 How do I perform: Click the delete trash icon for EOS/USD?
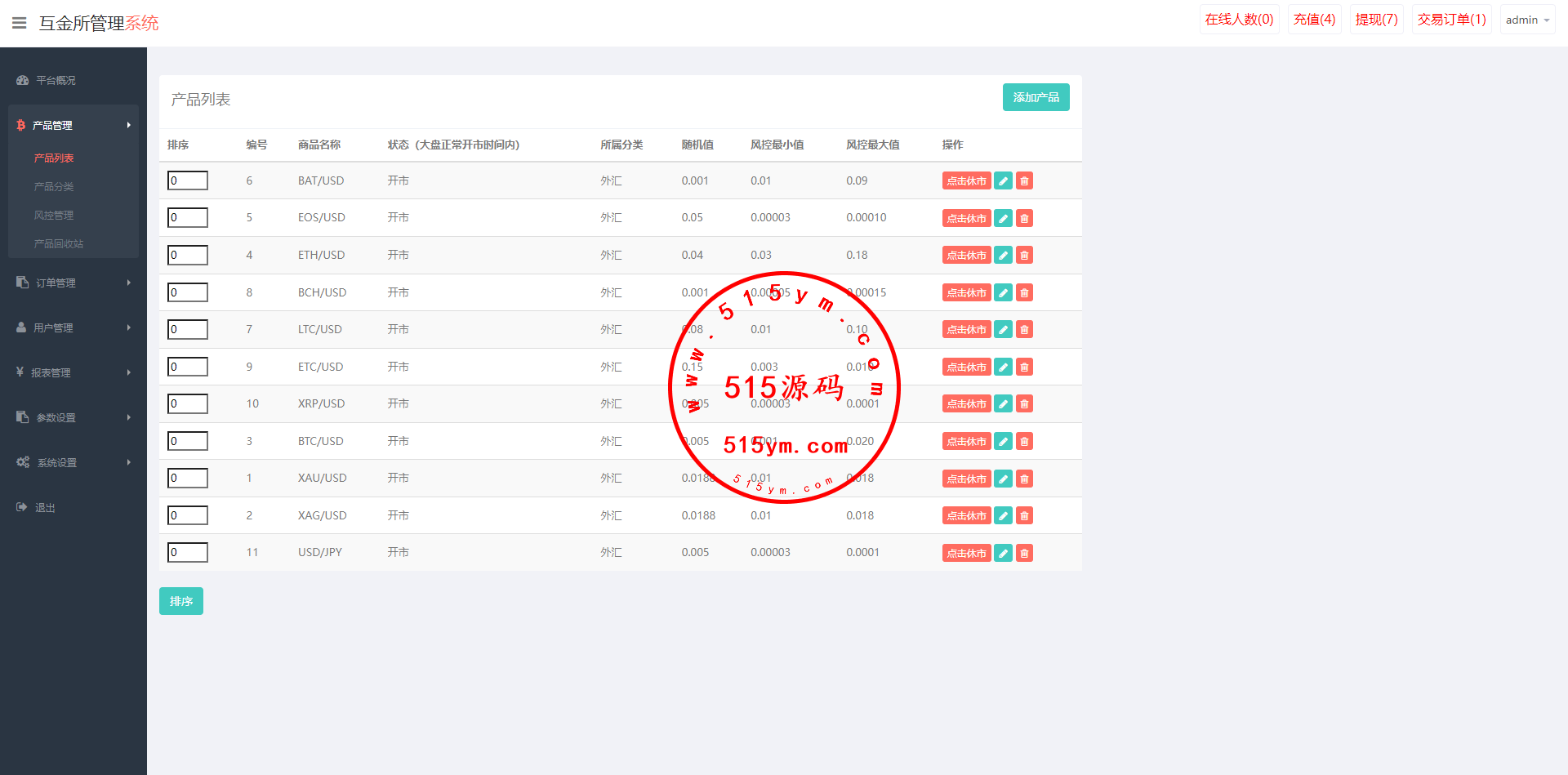1024,218
